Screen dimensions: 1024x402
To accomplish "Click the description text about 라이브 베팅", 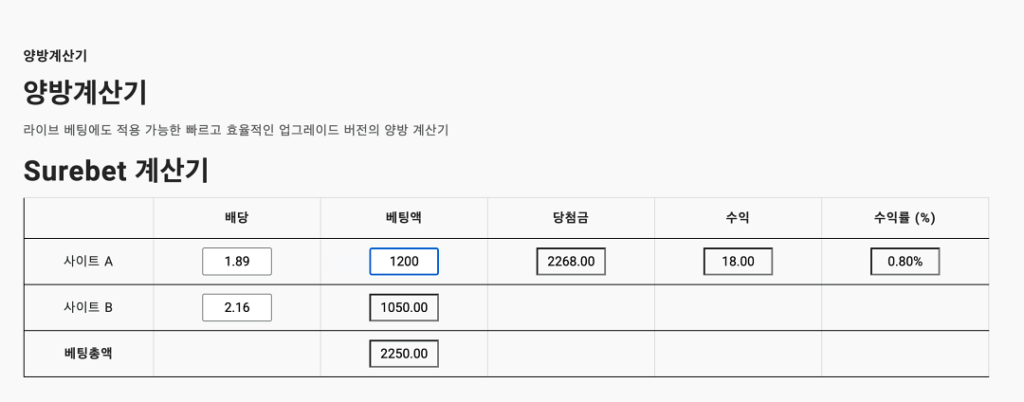I will point(235,130).
